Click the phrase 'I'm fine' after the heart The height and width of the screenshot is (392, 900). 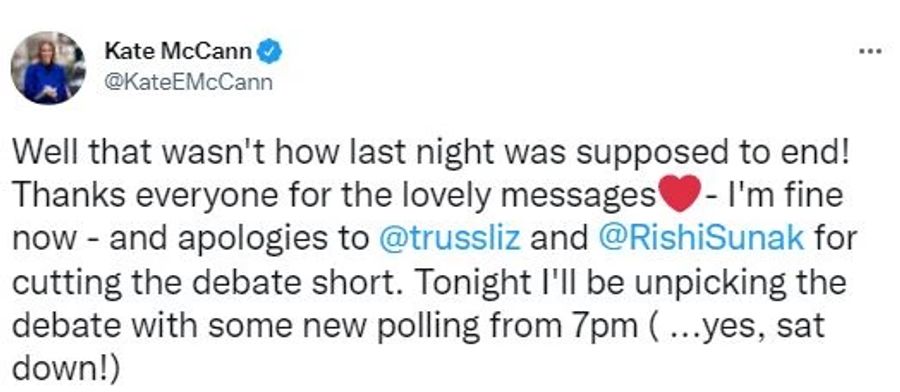[x=785, y=195]
